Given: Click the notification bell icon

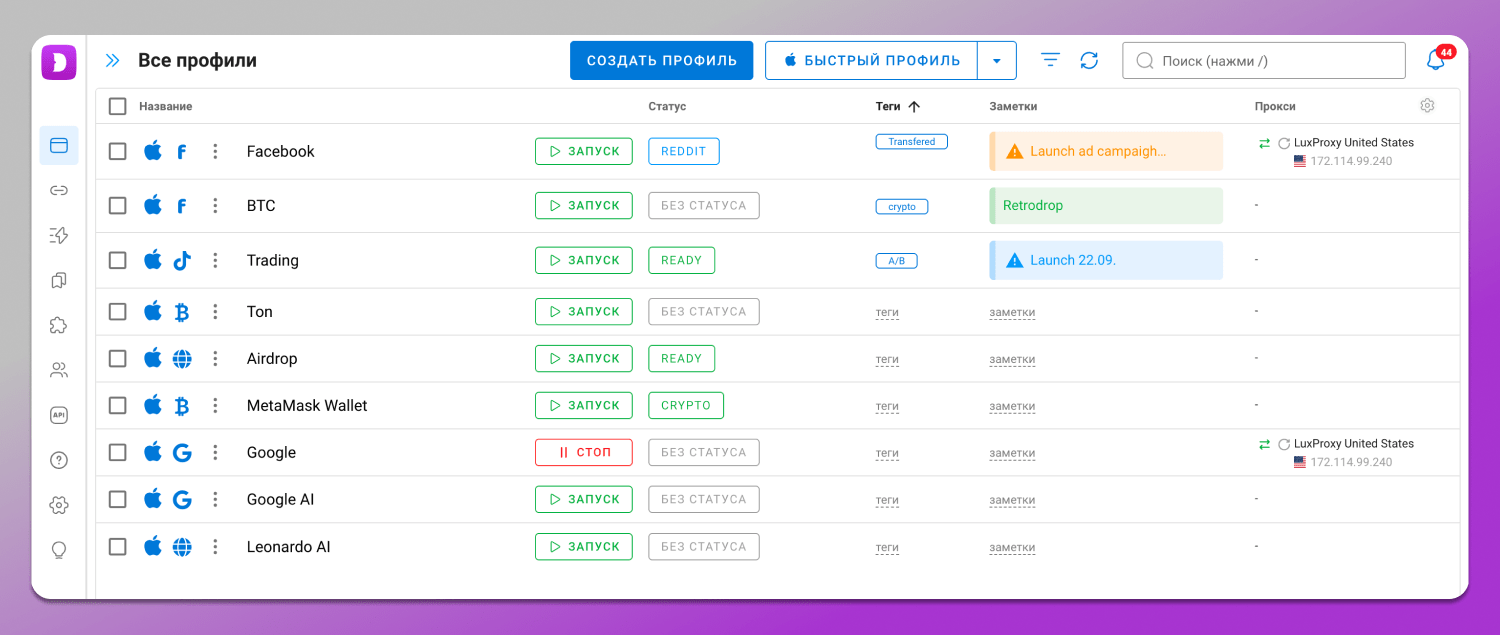Looking at the screenshot, I should pos(1435,61).
